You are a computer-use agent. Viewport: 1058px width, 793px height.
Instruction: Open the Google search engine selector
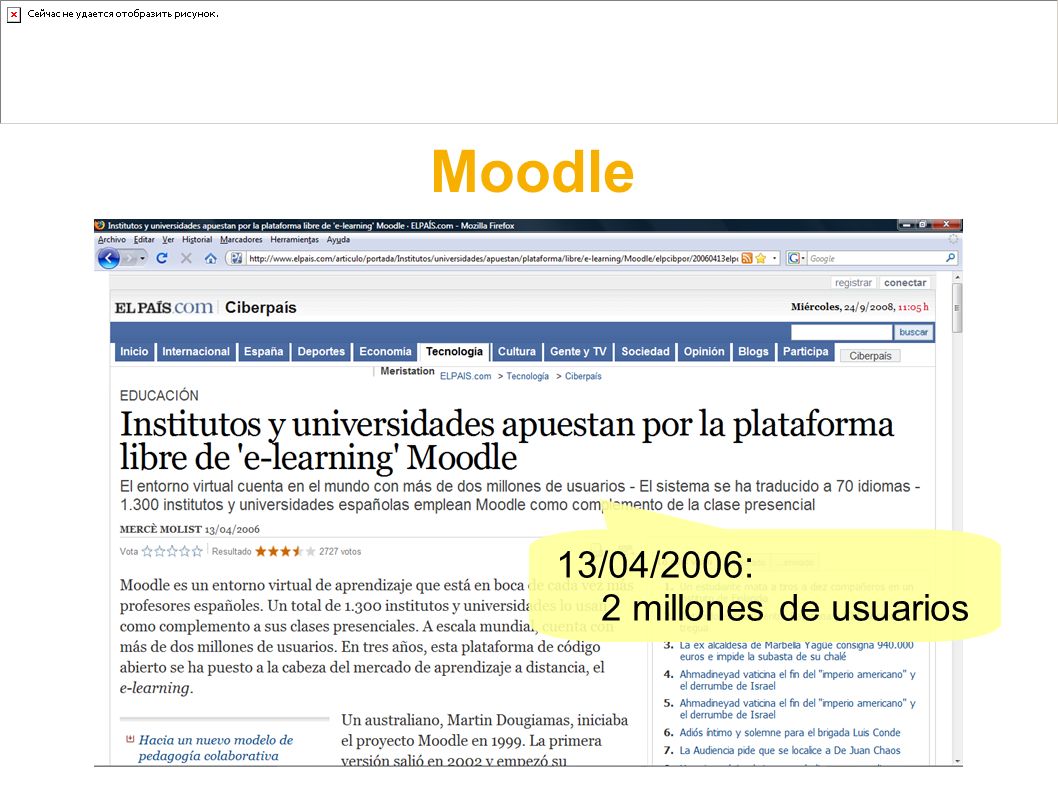(x=796, y=258)
